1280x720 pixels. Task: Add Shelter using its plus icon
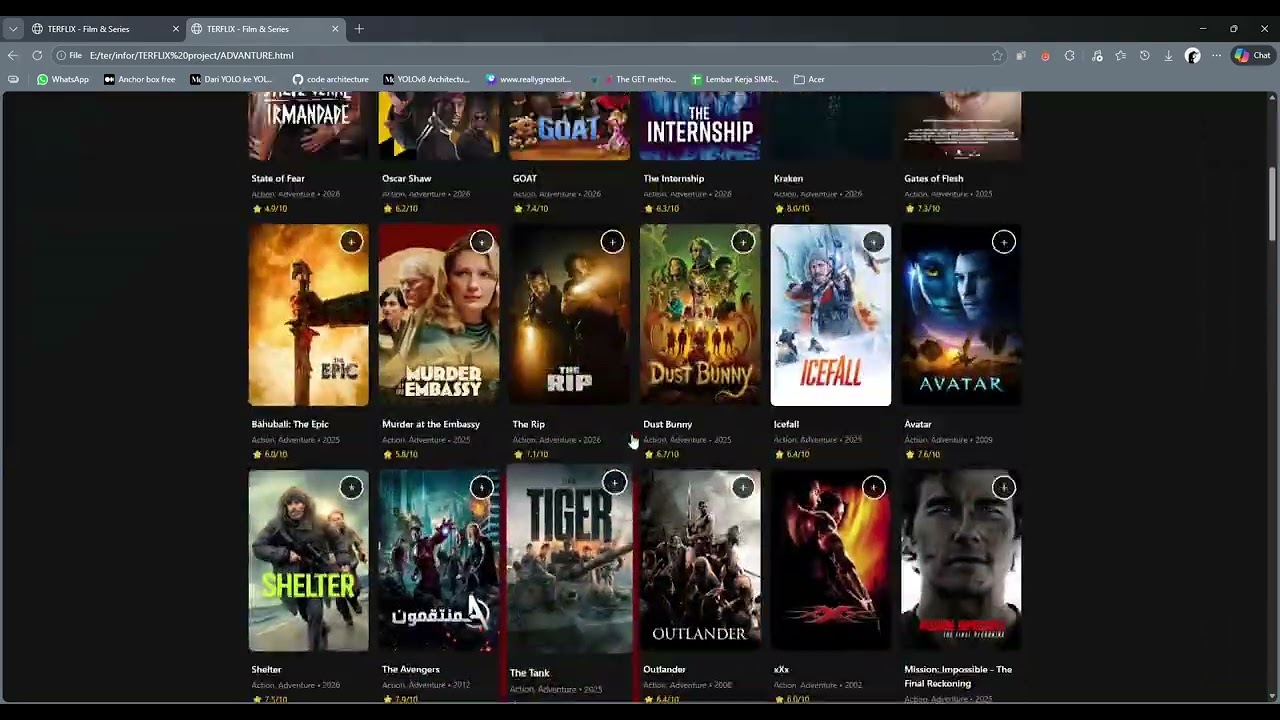(351, 487)
